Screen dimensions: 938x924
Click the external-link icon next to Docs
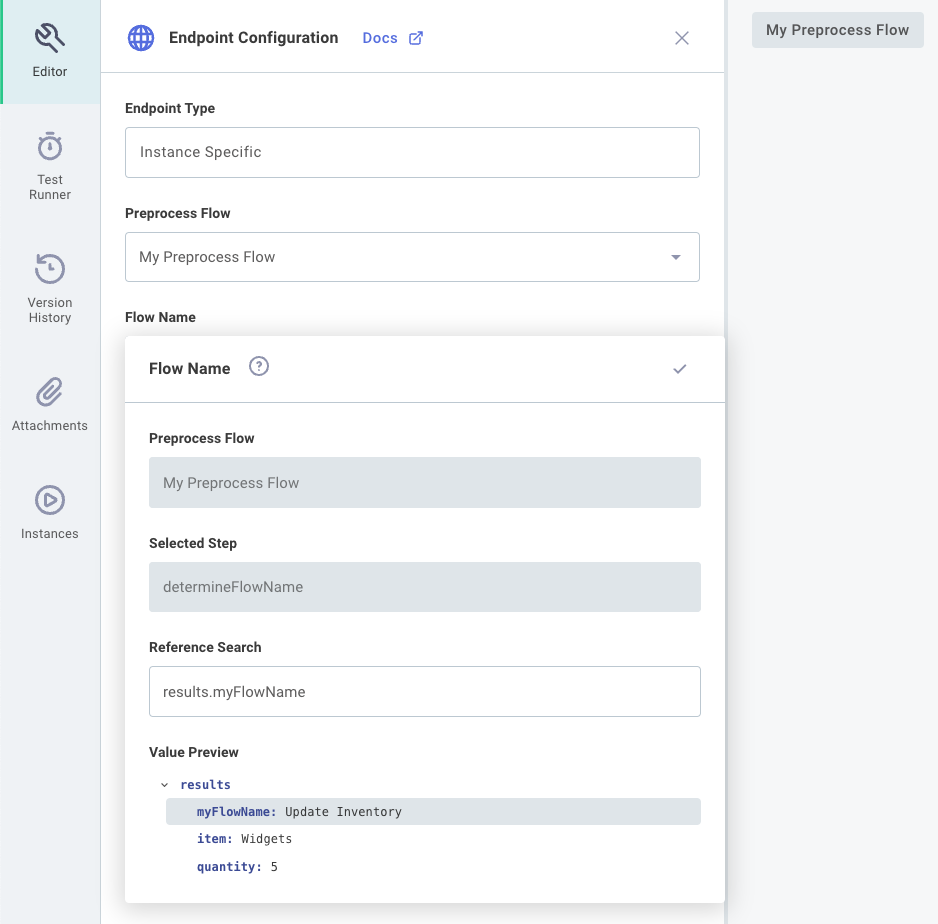click(x=415, y=37)
